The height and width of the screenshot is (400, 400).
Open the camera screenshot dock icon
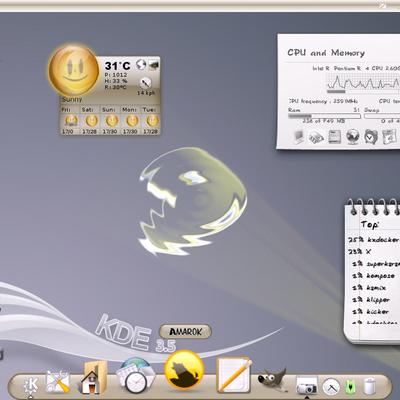(307, 386)
